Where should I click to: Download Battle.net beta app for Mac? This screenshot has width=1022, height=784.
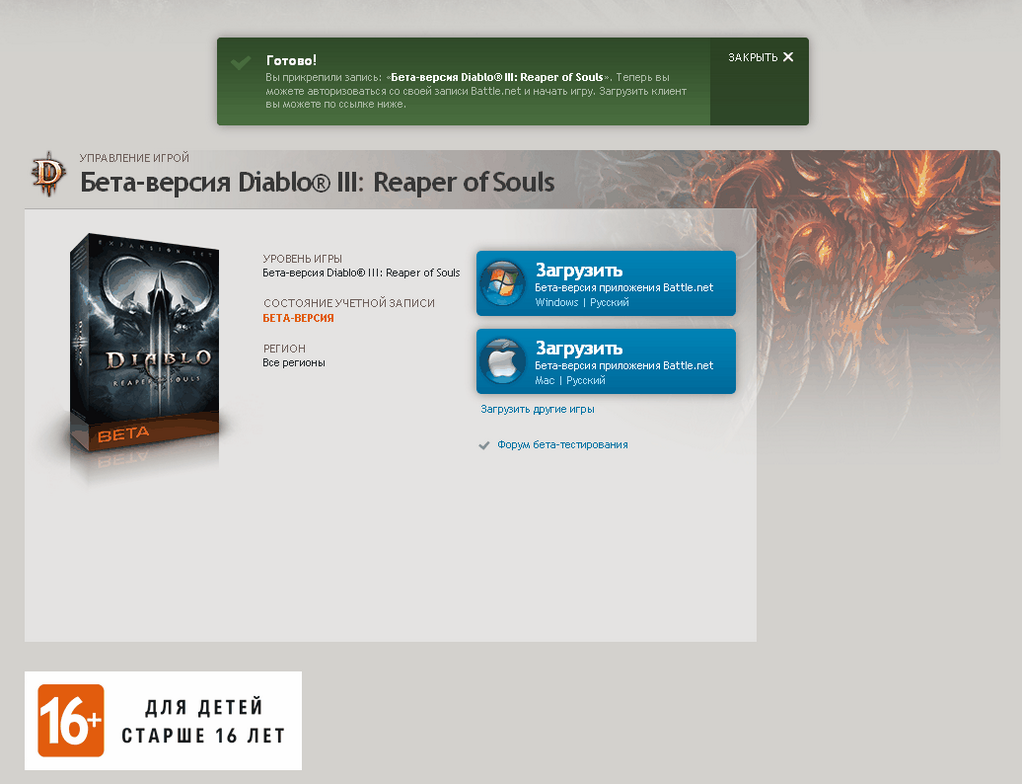(606, 362)
